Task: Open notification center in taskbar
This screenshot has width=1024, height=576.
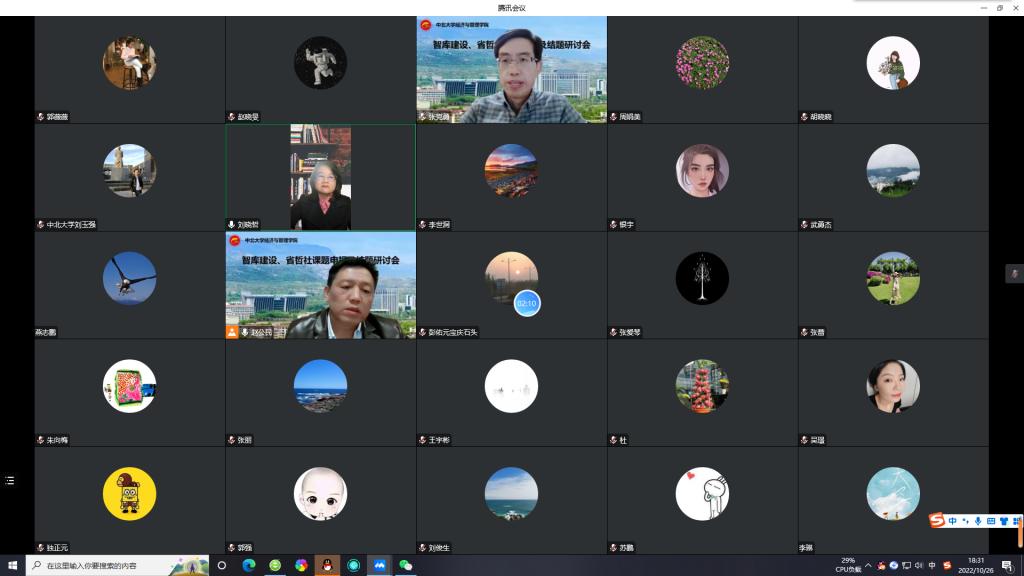Action: pyautogui.click(x=1008, y=566)
